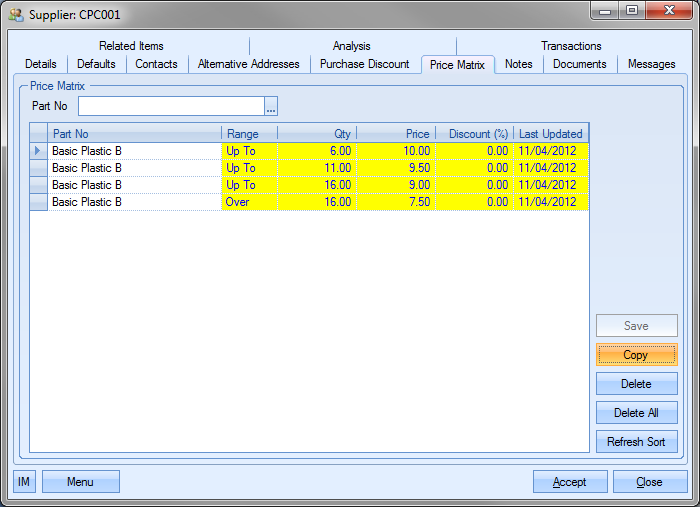Open the Transactions tab
The image size is (700, 507).
point(571,46)
